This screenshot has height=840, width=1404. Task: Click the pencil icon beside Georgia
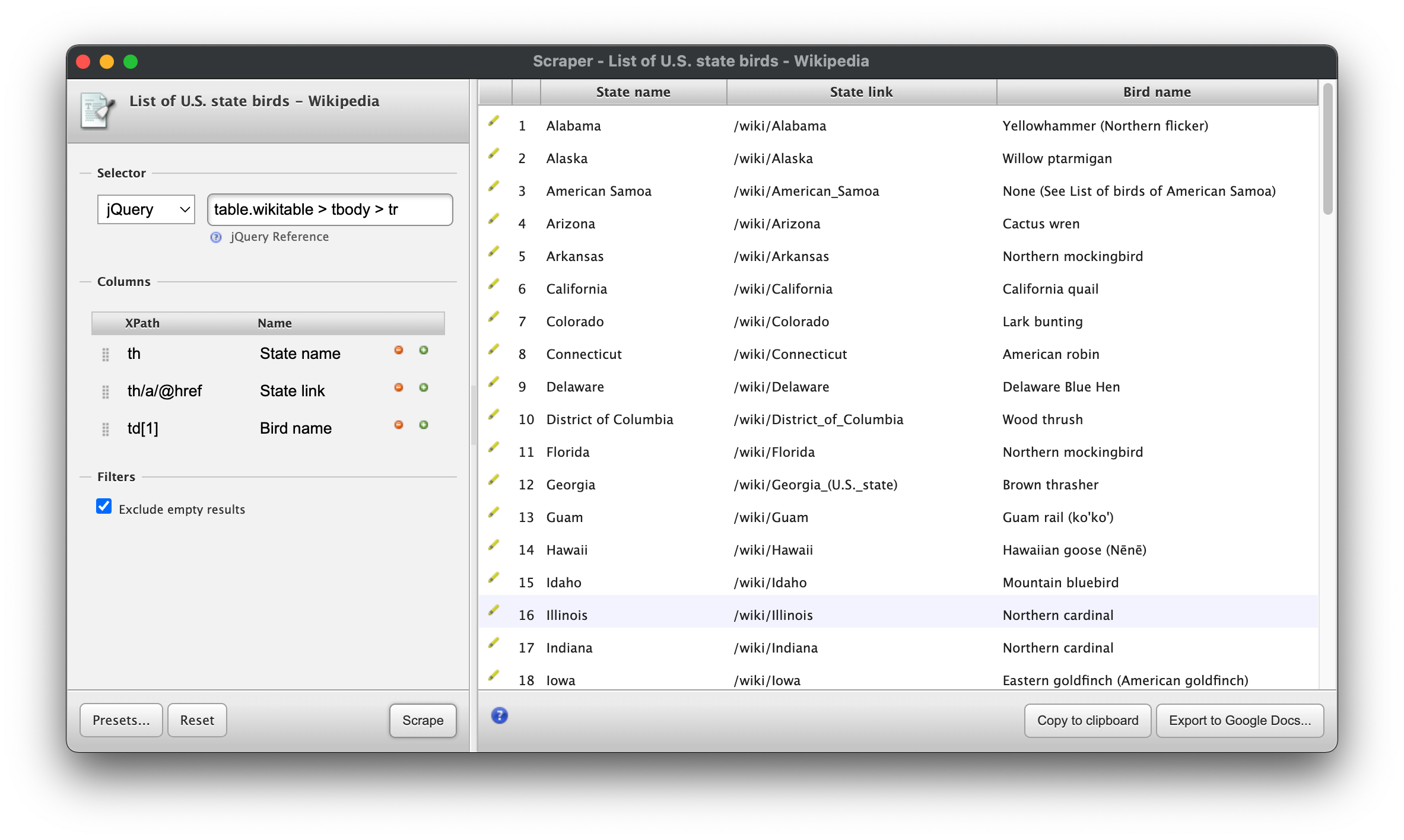coord(494,480)
